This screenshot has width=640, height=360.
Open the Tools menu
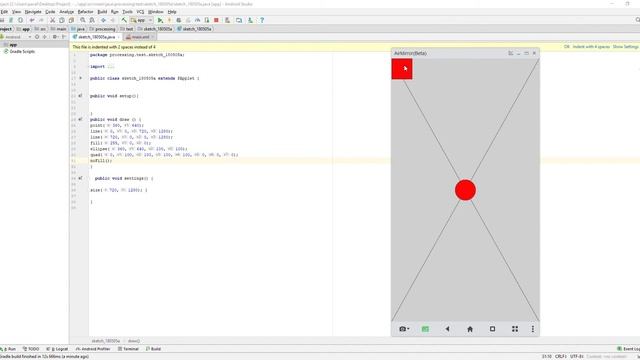point(127,12)
